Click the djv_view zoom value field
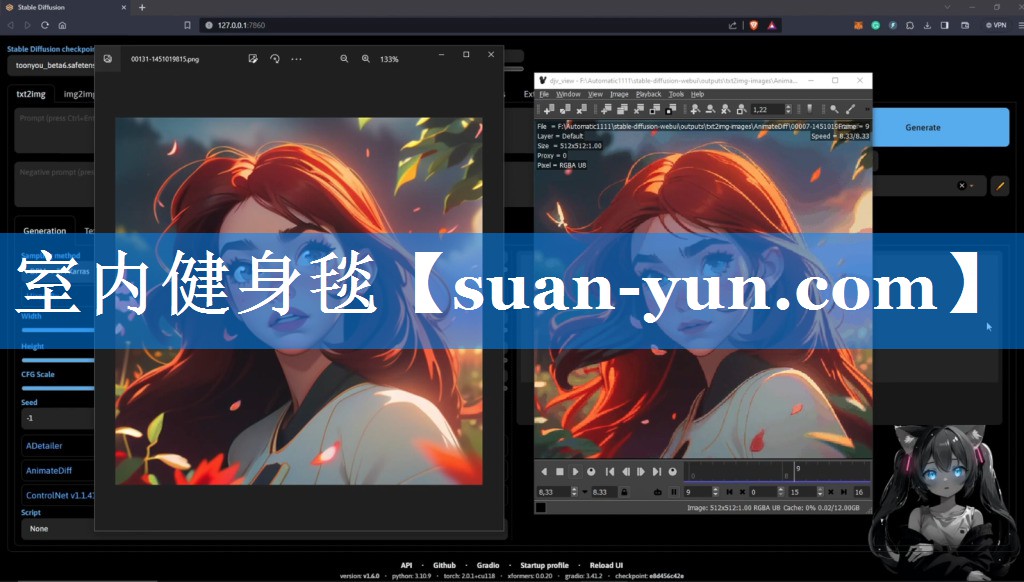Screen dimensions: 1024x582 (767, 109)
